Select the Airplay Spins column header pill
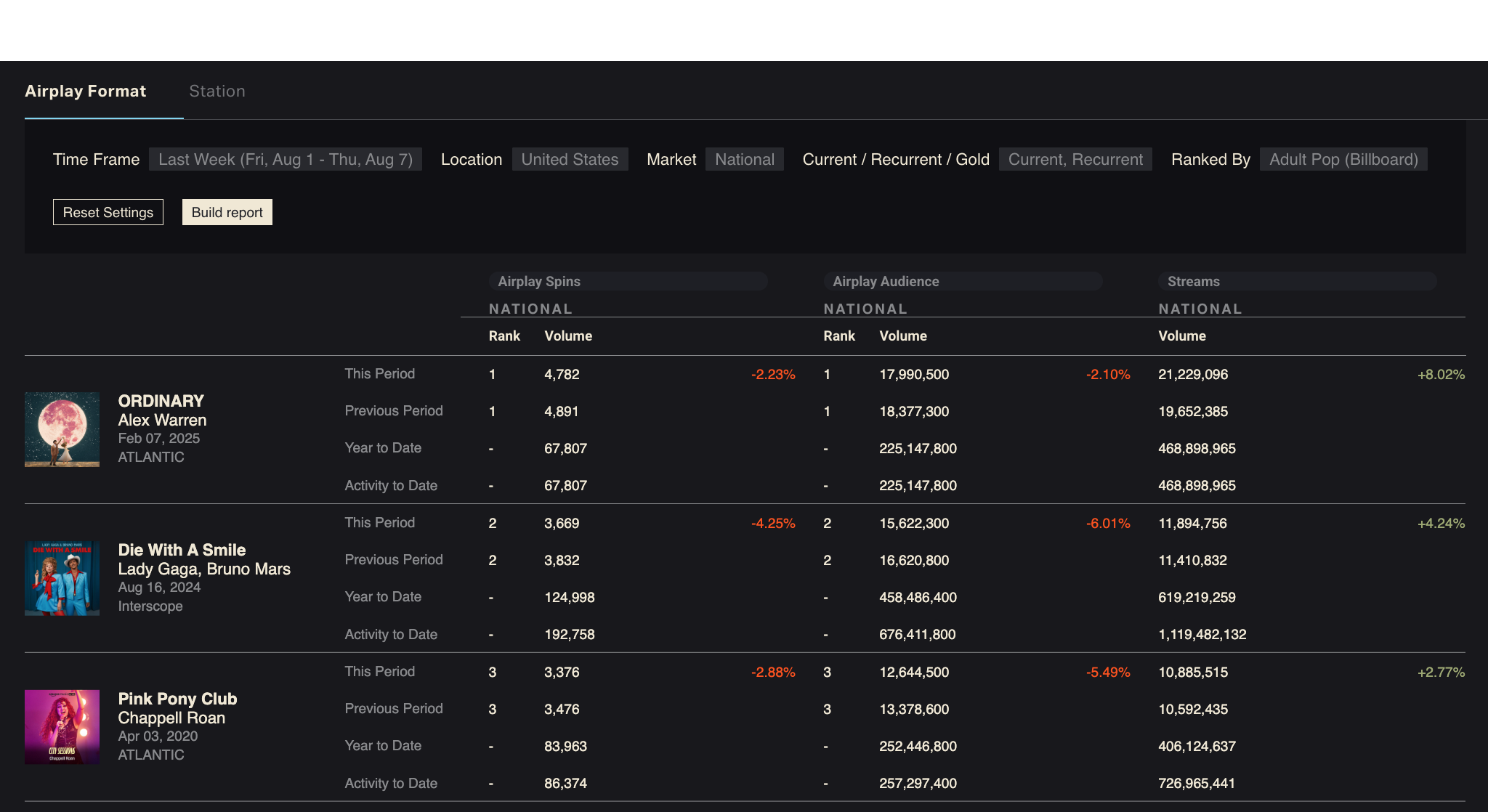The image size is (1488, 812). tap(628, 281)
